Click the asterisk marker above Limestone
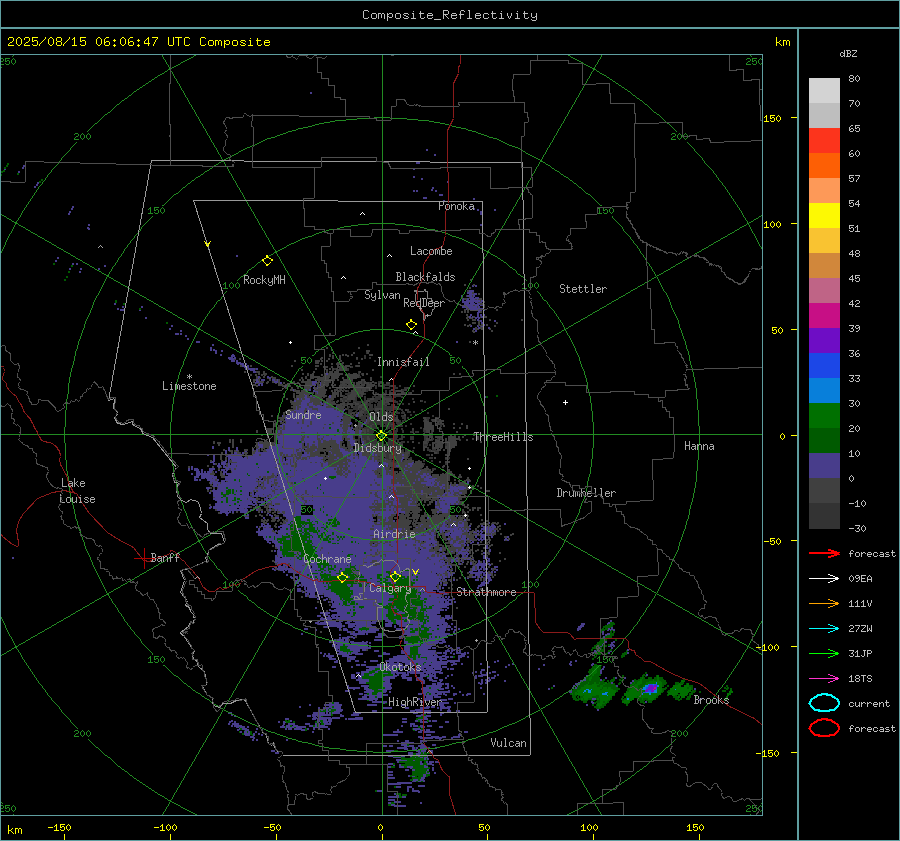 tap(189, 377)
